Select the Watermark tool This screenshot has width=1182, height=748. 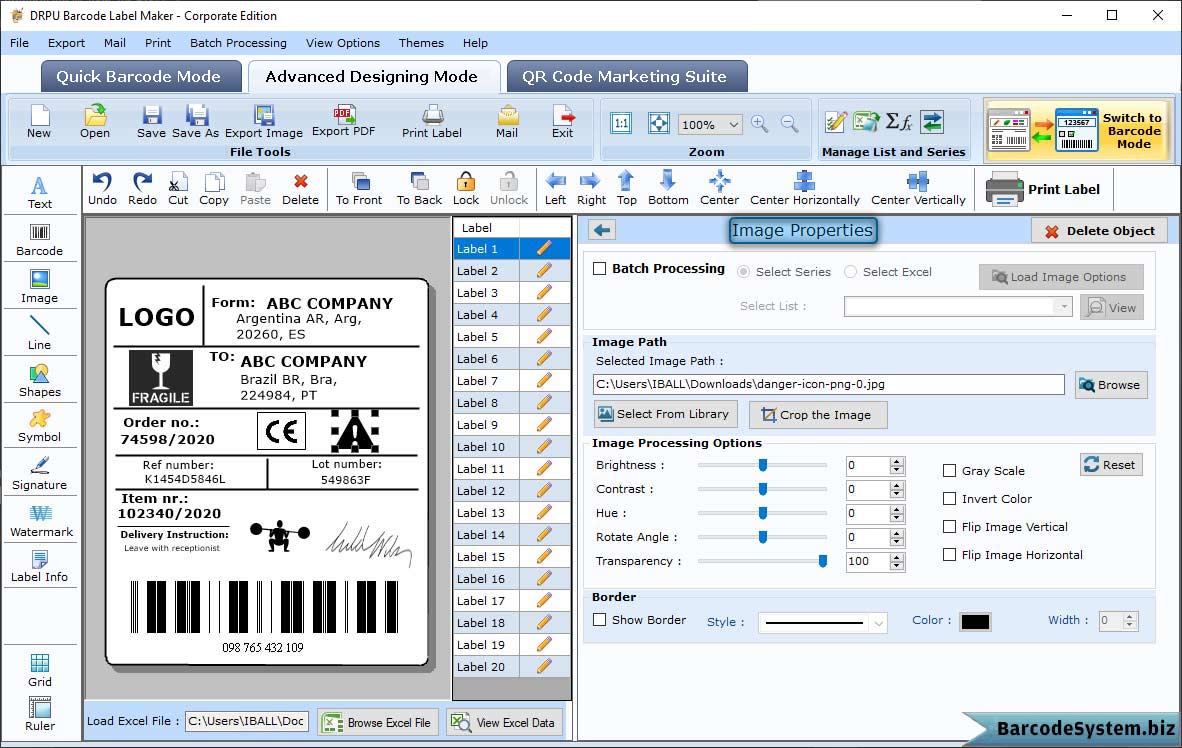41,520
